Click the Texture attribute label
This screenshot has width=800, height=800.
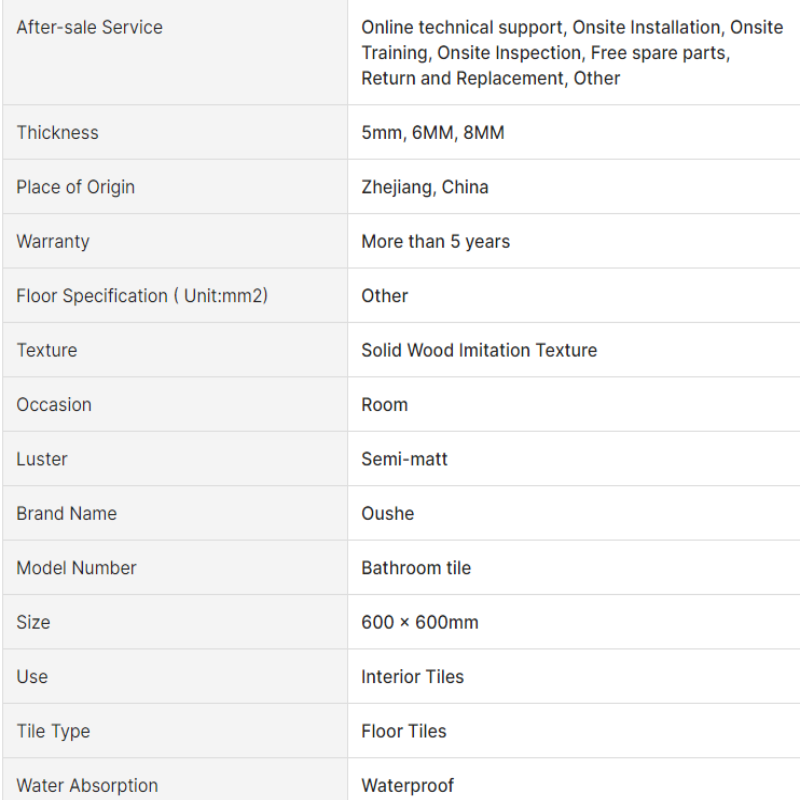tap(46, 351)
